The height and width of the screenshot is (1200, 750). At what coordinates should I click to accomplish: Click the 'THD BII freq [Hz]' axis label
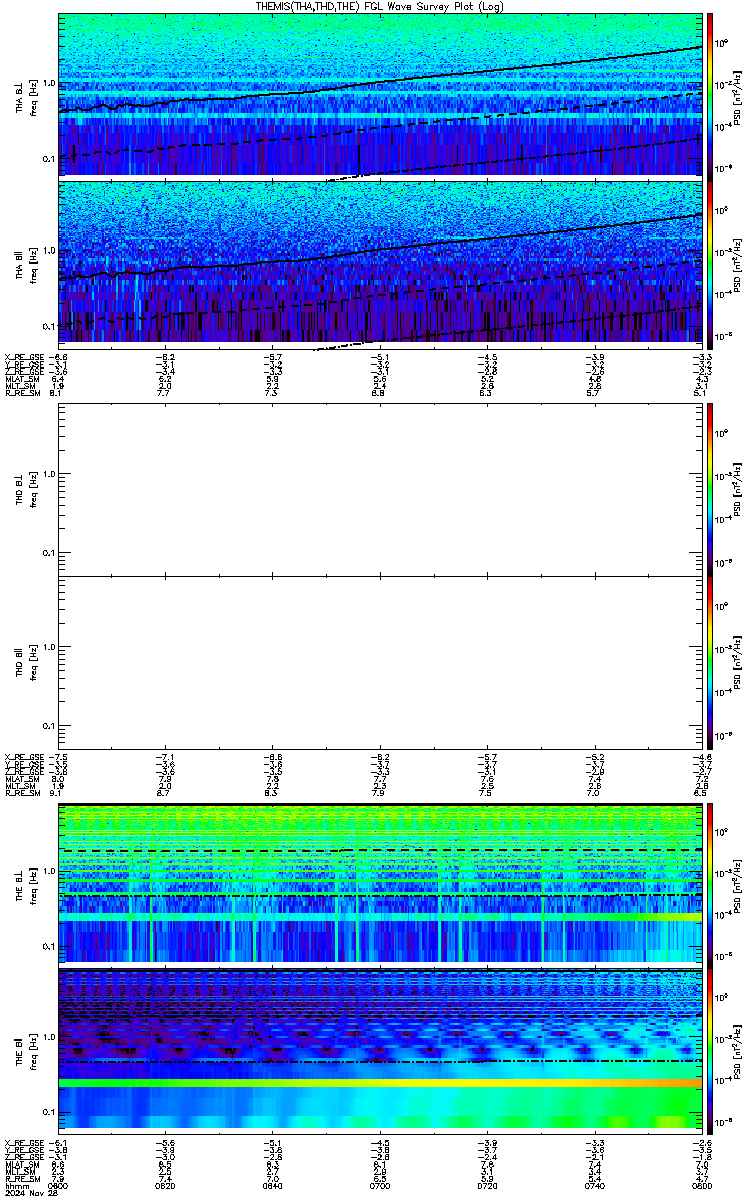coord(27,662)
